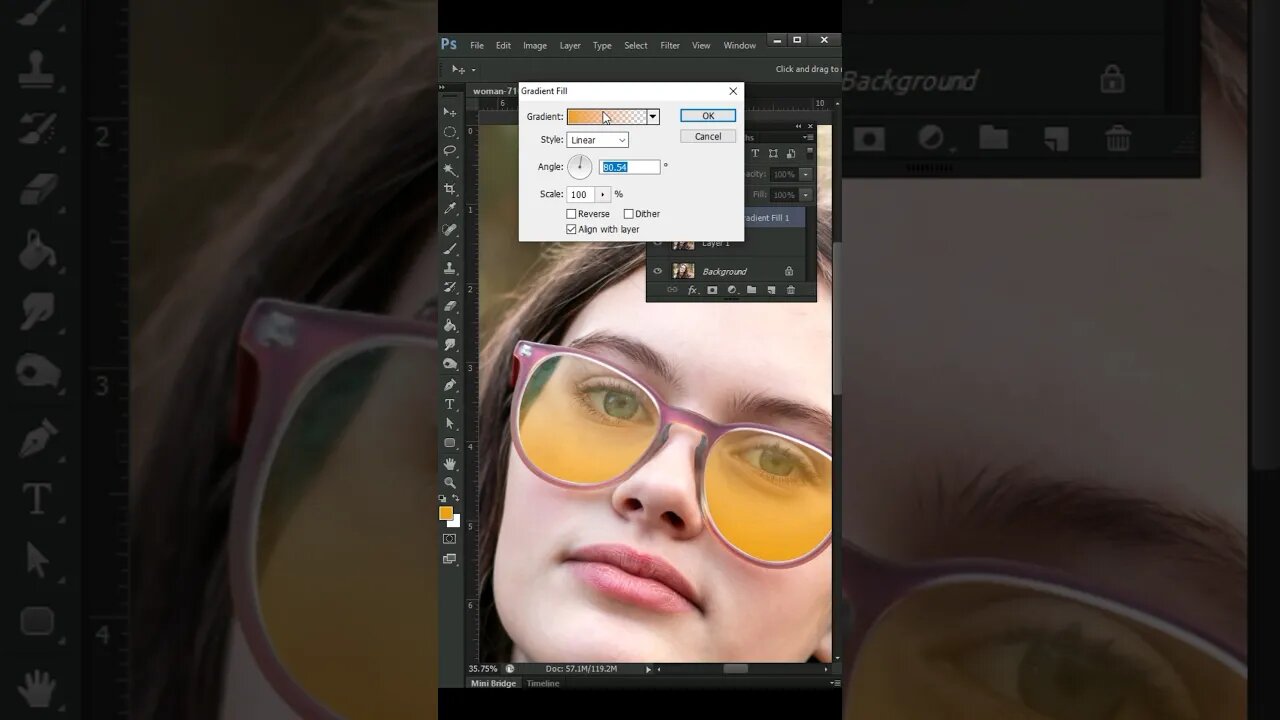This screenshot has height=720, width=1280.
Task: Select the Lasso tool
Action: (x=450, y=151)
